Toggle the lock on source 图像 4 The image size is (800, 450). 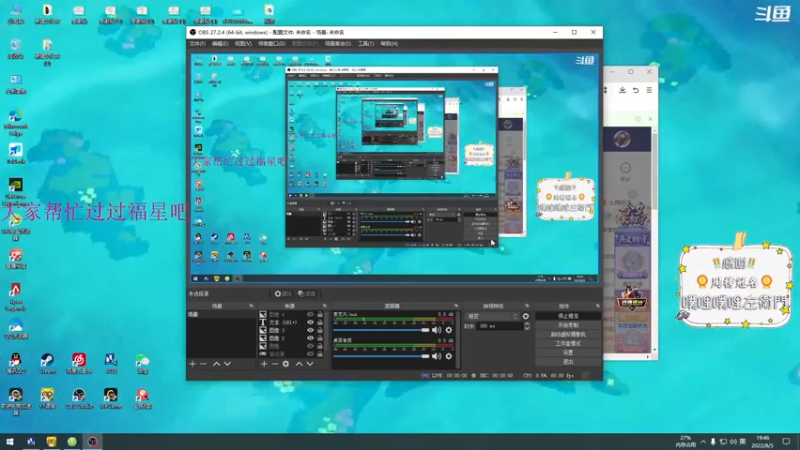click(x=320, y=315)
